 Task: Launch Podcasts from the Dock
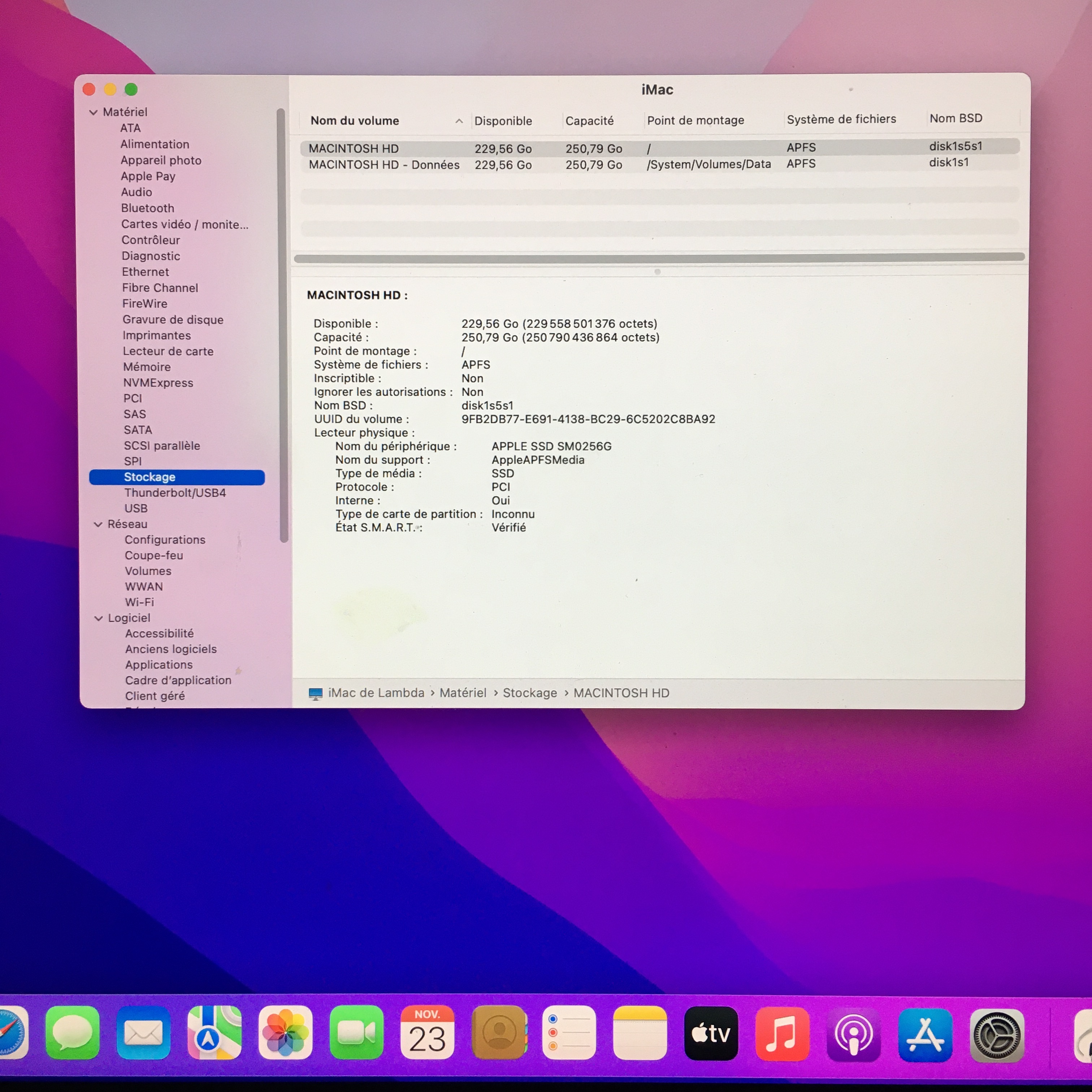[853, 1034]
